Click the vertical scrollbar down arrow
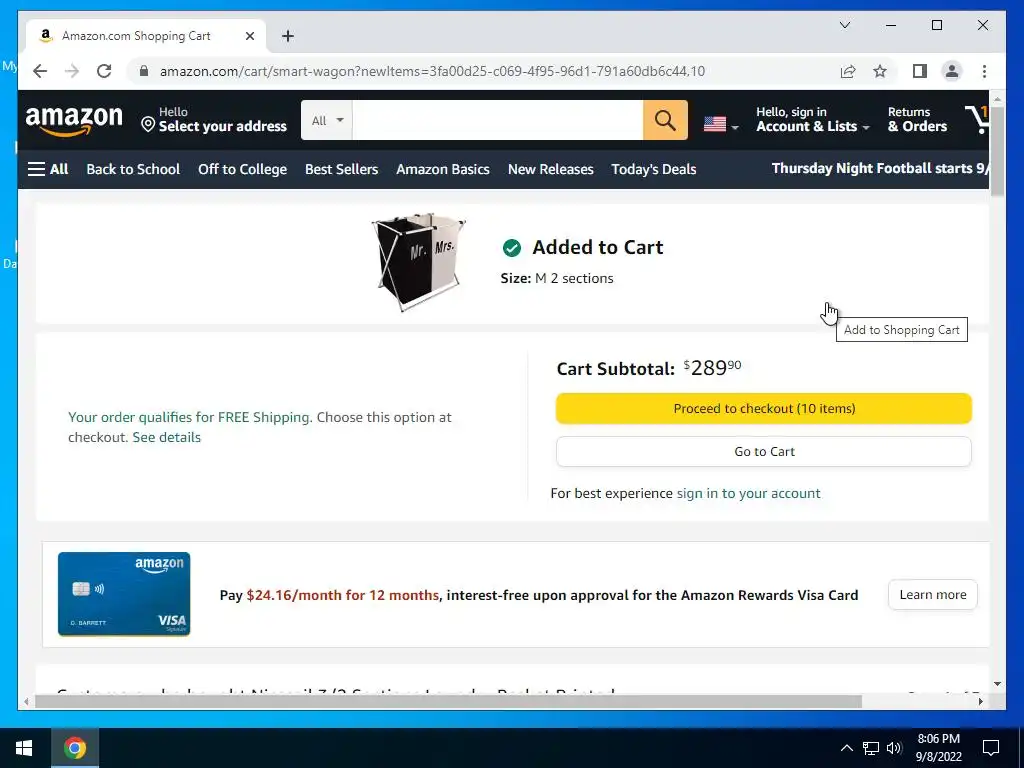The width and height of the screenshot is (1024, 768). pyautogui.click(x=997, y=684)
